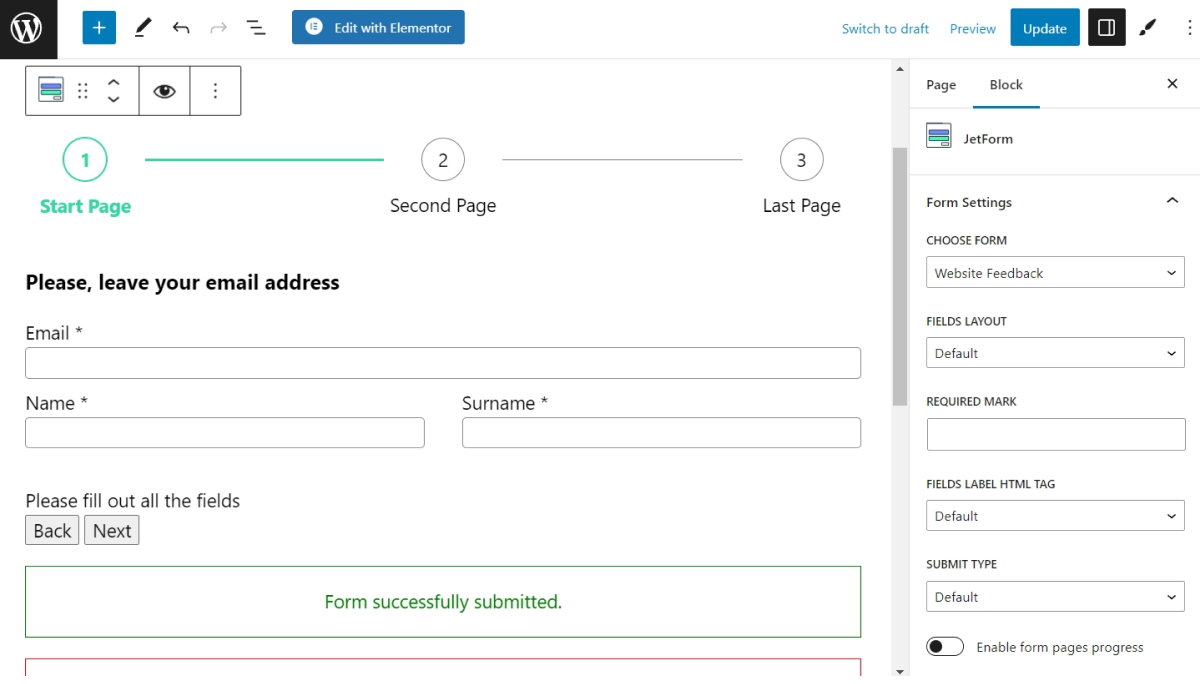
Task: Click the Switch to draft link
Action: [884, 28]
